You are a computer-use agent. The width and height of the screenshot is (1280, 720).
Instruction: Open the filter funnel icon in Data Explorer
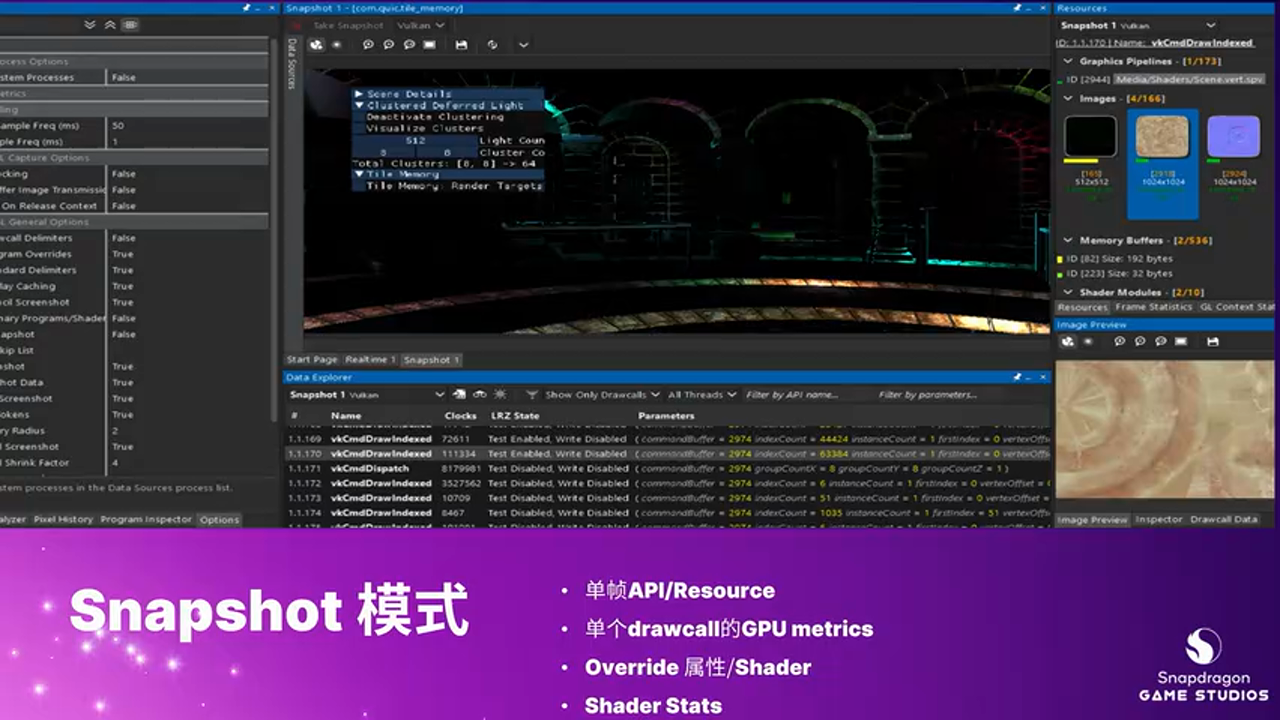(531, 394)
